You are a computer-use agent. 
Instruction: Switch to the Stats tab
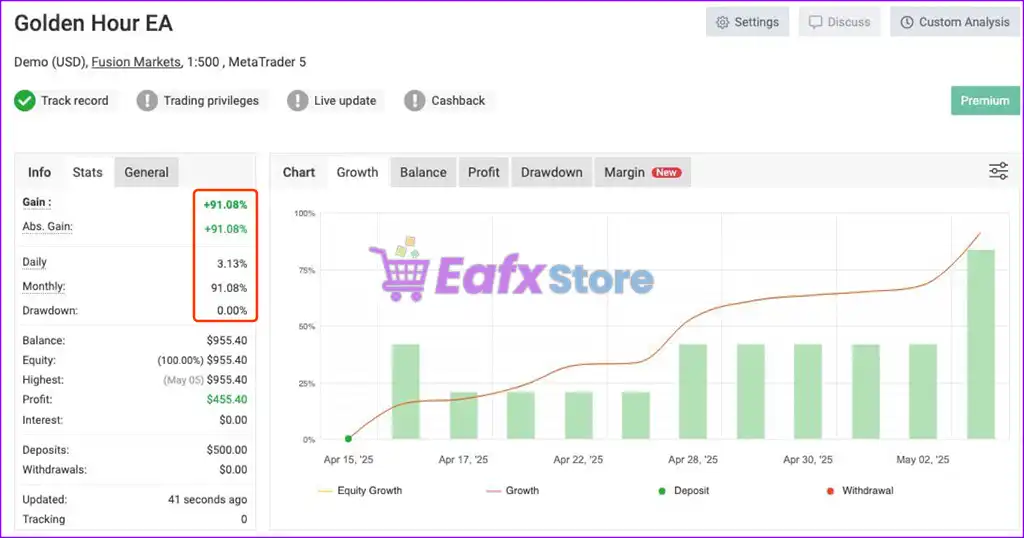[88, 172]
